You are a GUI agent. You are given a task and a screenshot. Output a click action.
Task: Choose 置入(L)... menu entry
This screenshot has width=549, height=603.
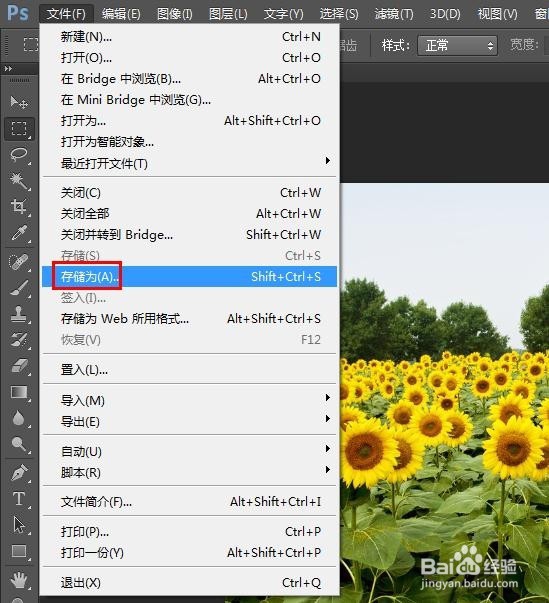click(189, 370)
